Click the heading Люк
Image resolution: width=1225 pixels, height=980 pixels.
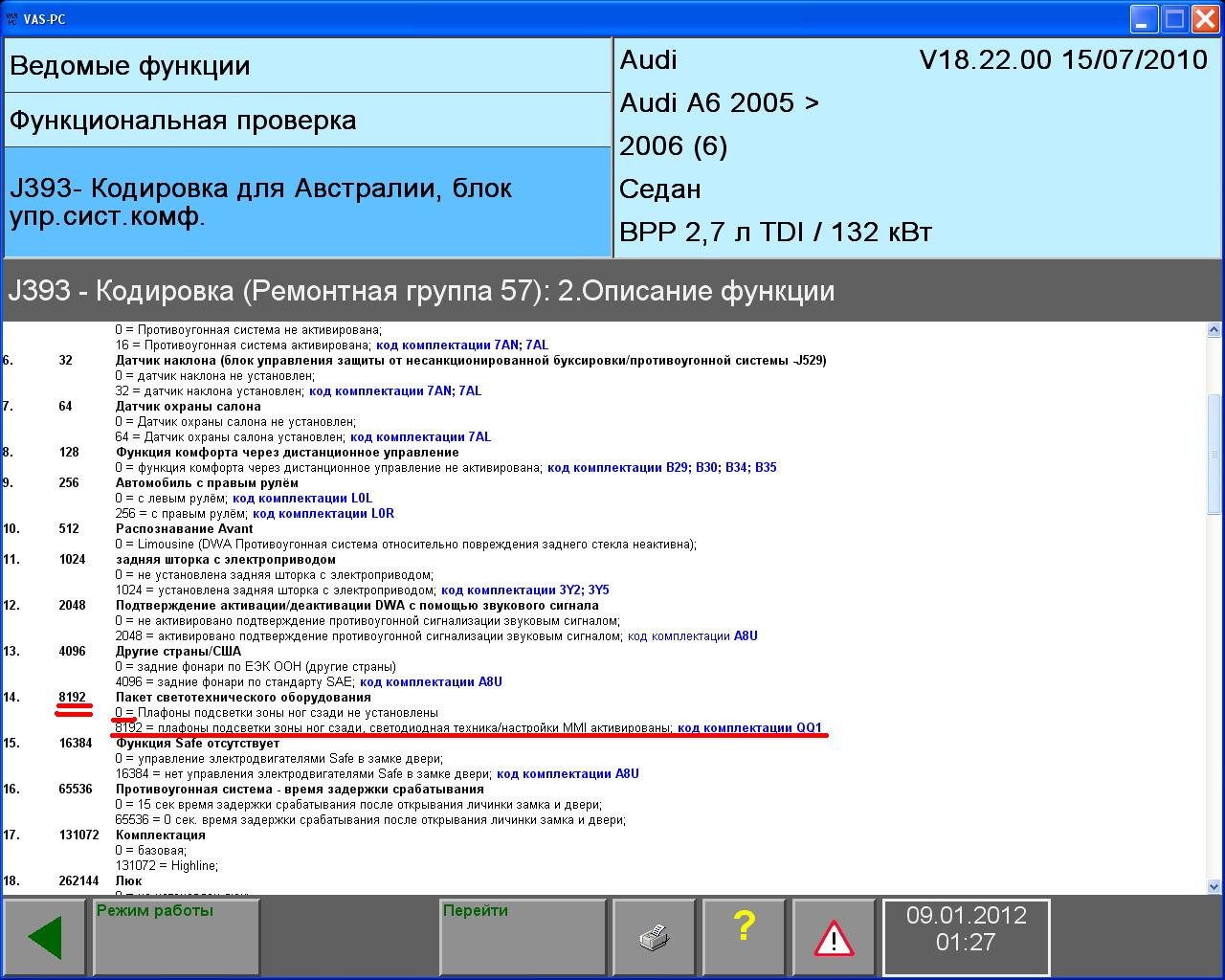129,881
